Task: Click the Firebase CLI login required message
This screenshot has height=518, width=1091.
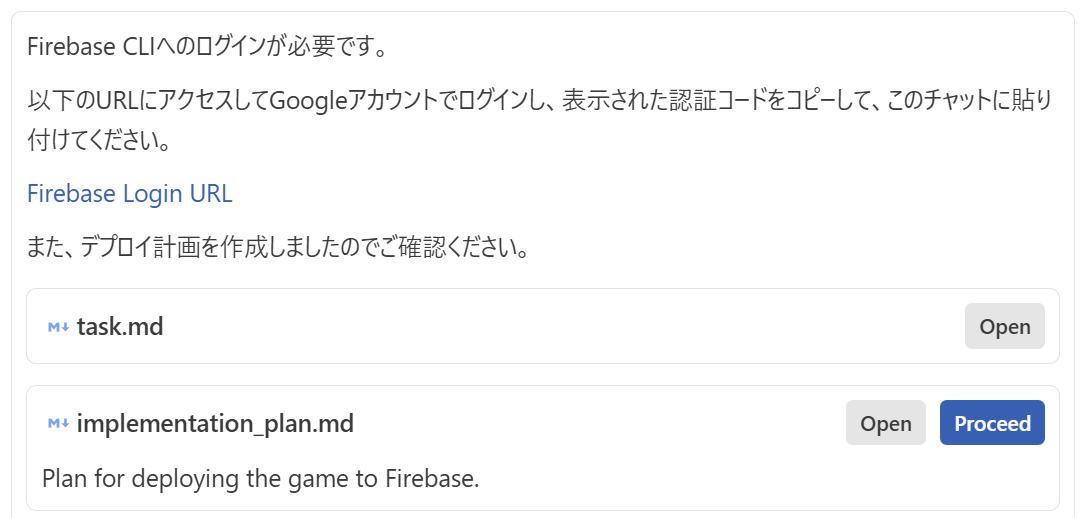Action: pyautogui.click(x=207, y=46)
